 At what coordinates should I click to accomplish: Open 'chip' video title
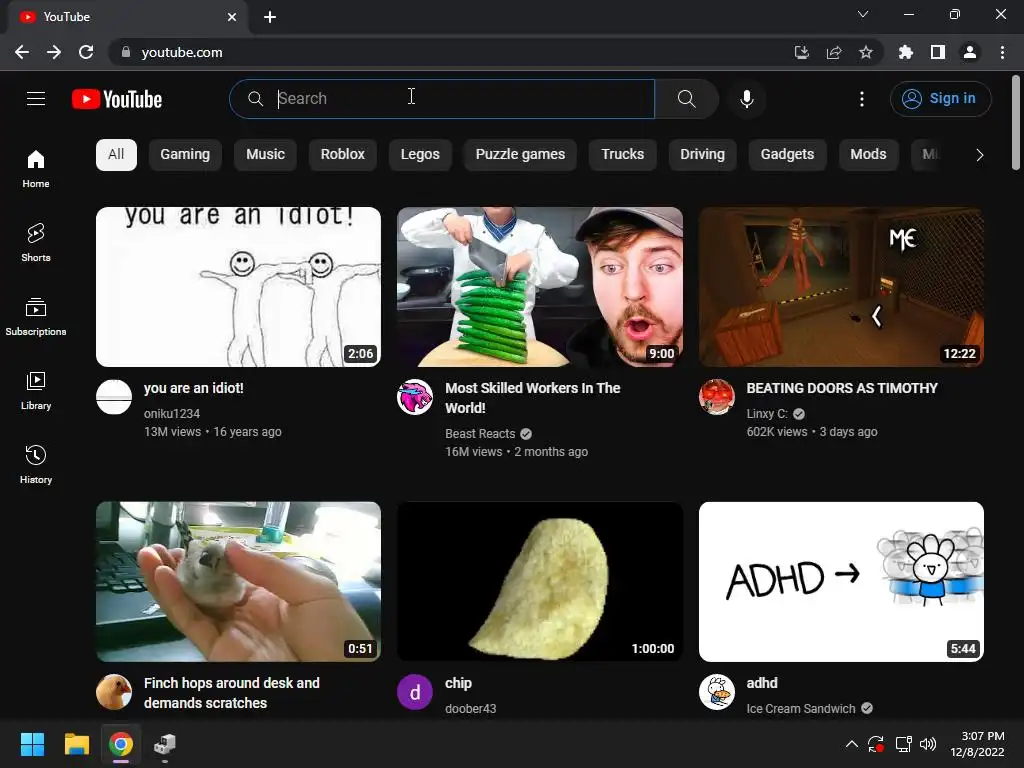(458, 683)
